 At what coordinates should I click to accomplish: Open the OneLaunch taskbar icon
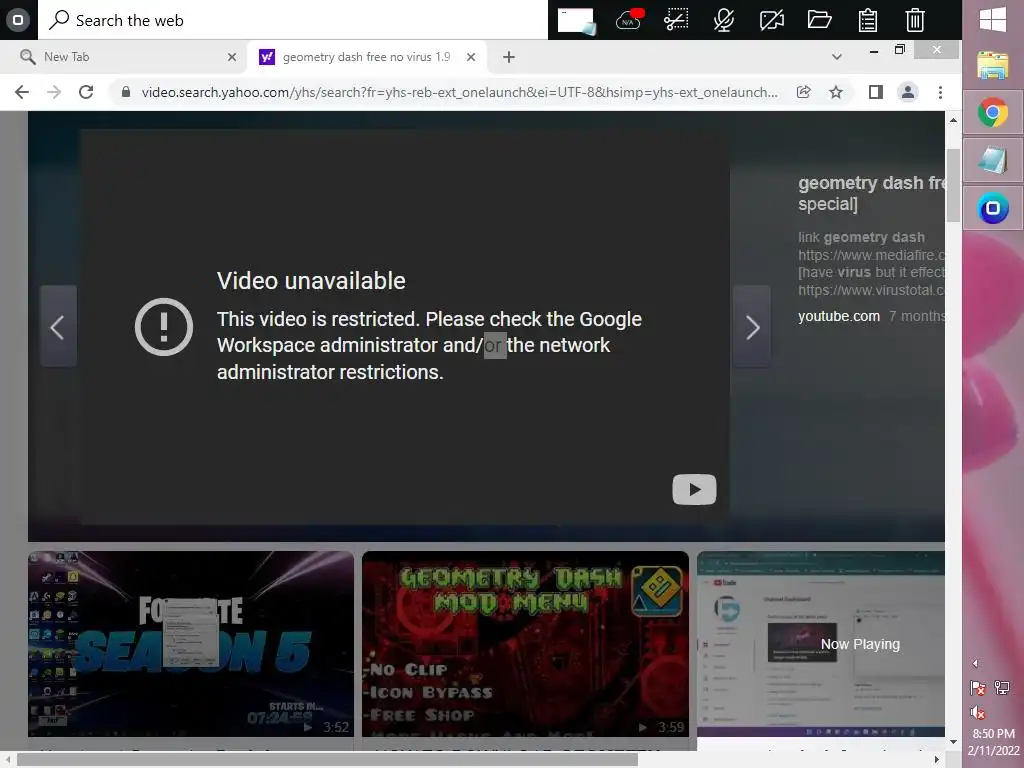tap(993, 208)
